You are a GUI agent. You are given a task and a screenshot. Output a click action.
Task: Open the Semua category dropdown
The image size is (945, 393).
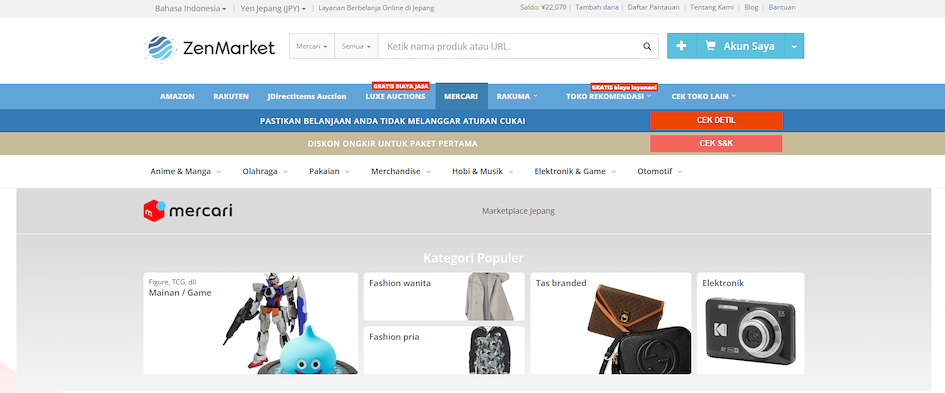(x=356, y=46)
